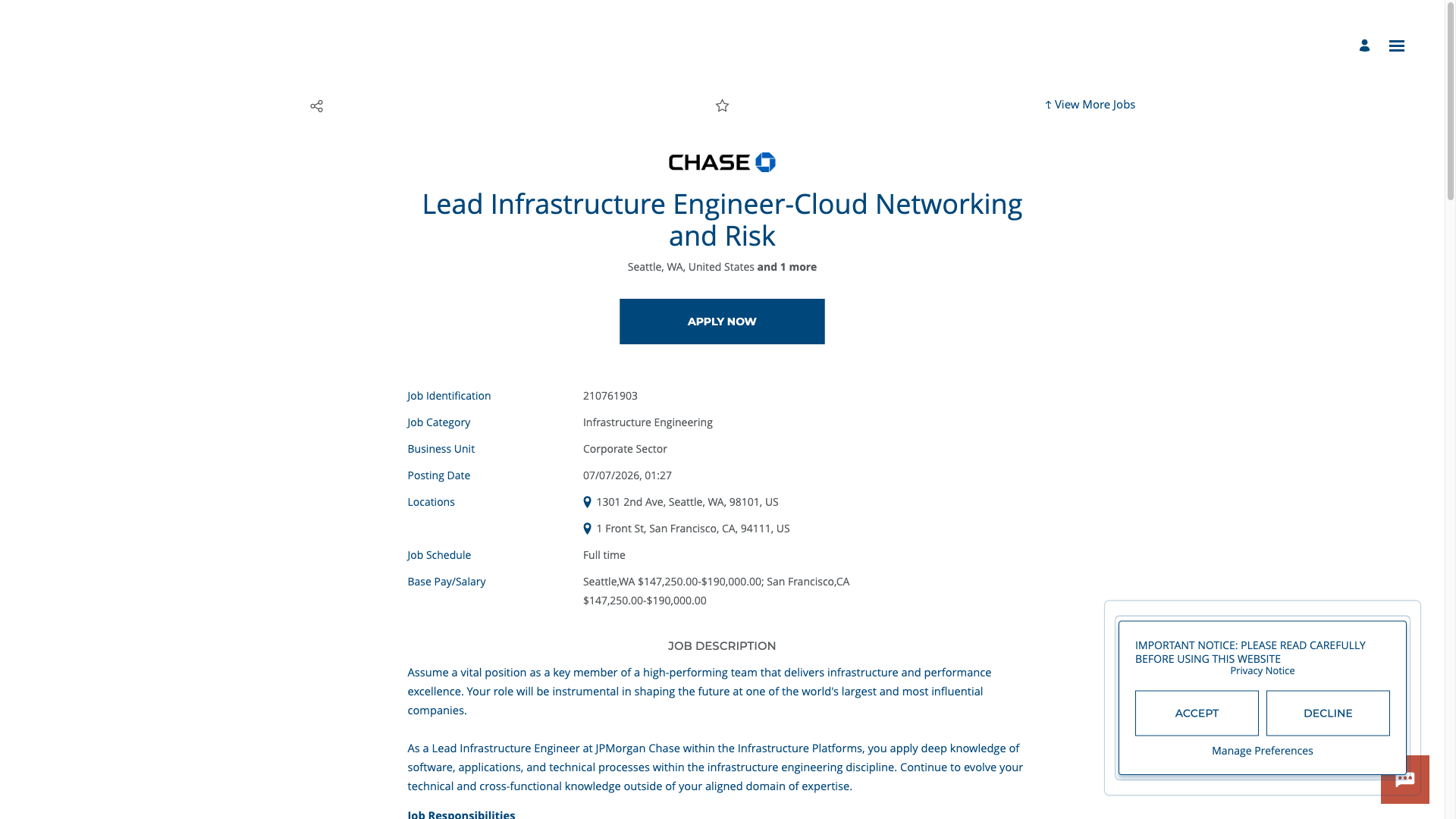Click View More Jobs link
The width and height of the screenshot is (1456, 819).
[x=1090, y=105]
